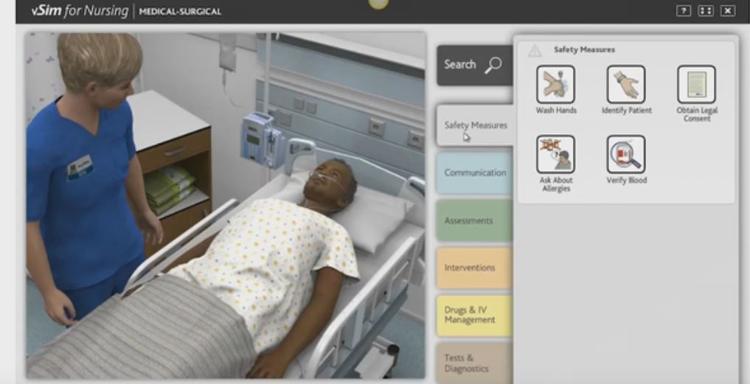Open the Communication tab
Image resolution: width=750 pixels, height=384 pixels.
point(475,173)
